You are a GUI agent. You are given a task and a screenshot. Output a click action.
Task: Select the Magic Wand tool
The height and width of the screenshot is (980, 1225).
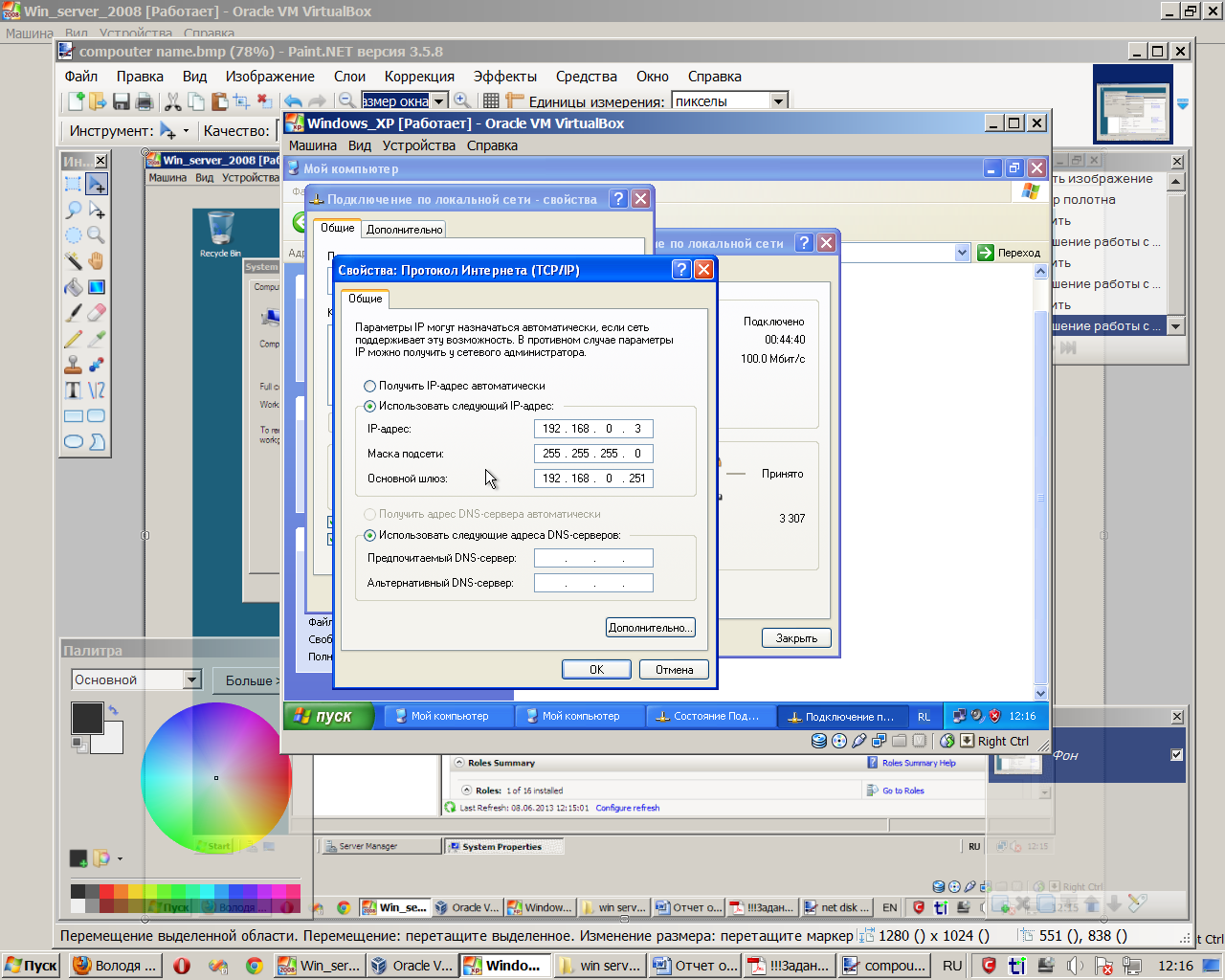click(73, 261)
